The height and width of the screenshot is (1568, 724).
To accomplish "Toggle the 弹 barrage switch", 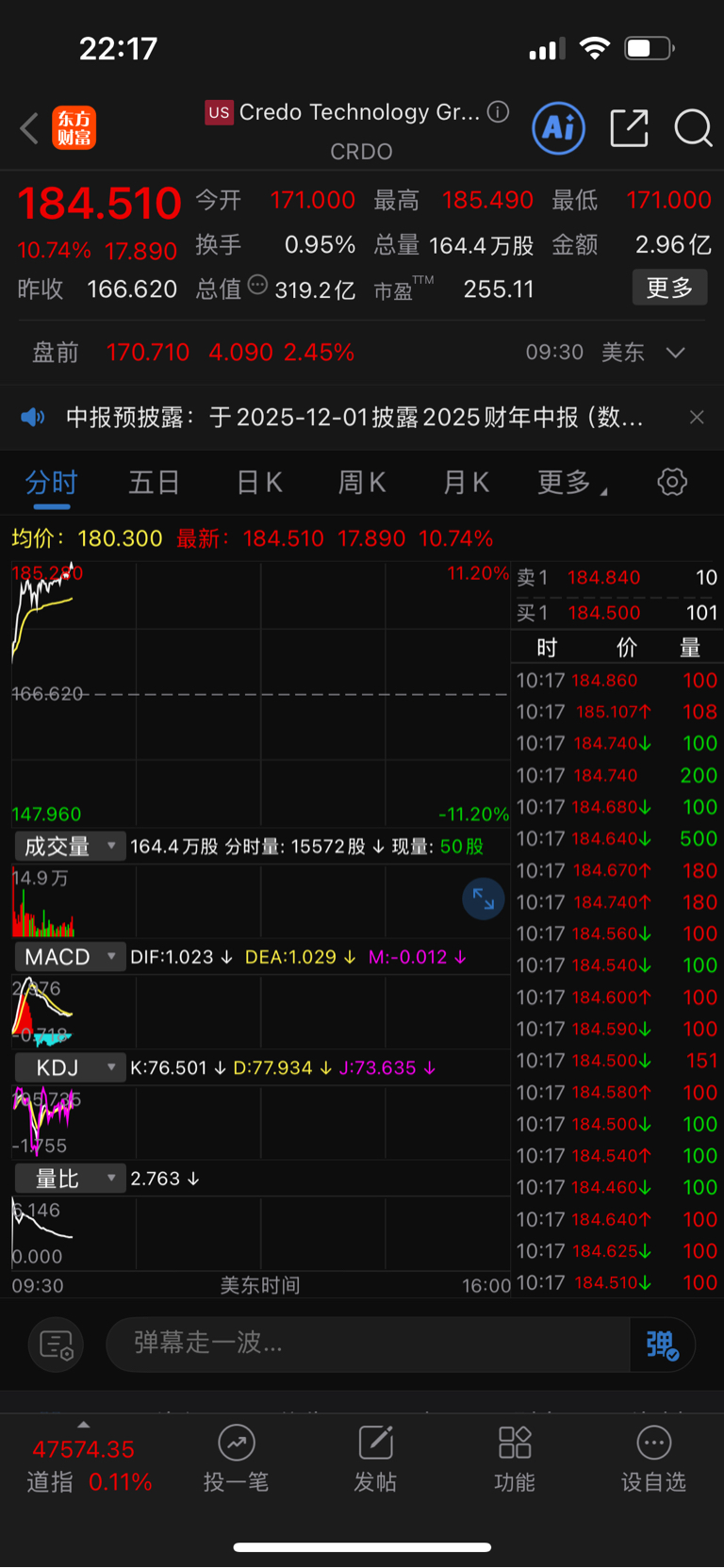I will 663,1344.
